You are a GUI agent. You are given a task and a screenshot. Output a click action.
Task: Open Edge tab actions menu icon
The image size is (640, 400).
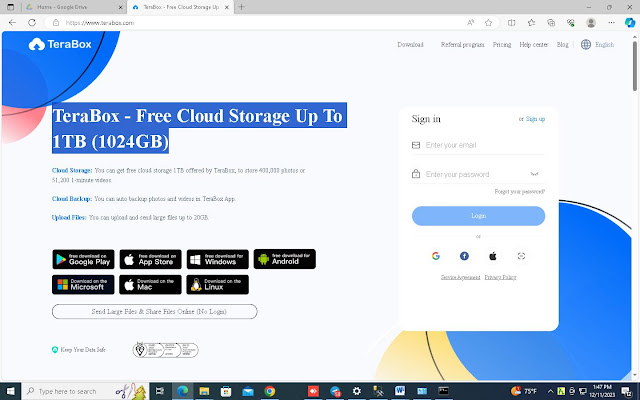[x=11, y=7]
